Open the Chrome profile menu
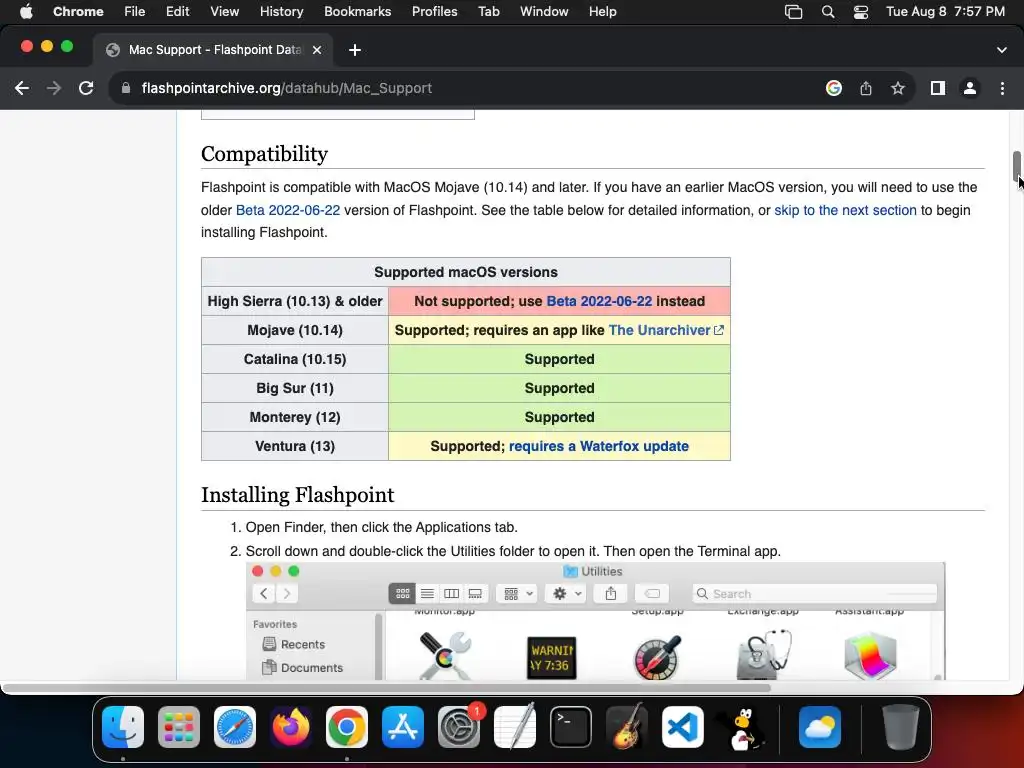Image resolution: width=1024 pixels, height=768 pixels. [970, 88]
